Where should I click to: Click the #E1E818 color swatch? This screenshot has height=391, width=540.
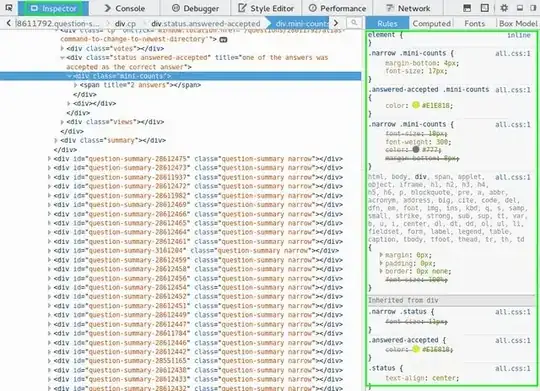(x=416, y=105)
